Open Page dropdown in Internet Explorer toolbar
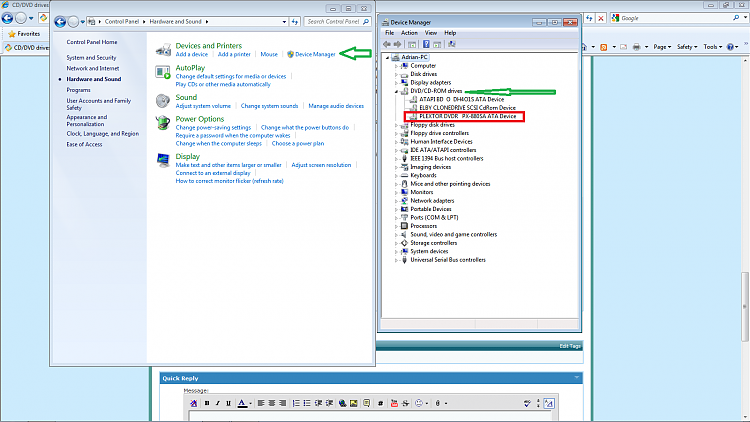Viewport: 750px width, 422px height. pos(662,47)
